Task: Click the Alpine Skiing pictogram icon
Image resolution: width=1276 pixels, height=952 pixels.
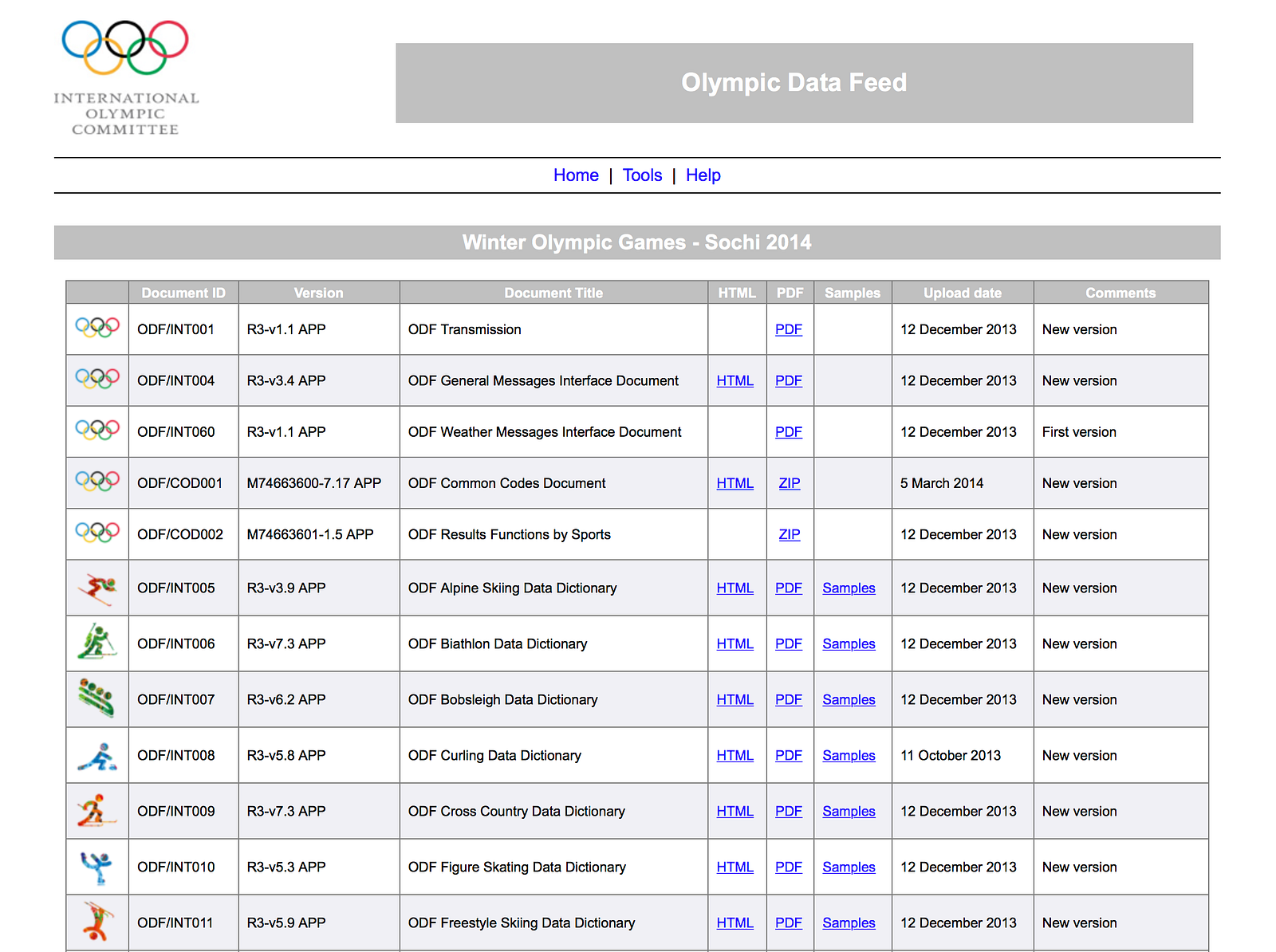Action: [x=97, y=588]
